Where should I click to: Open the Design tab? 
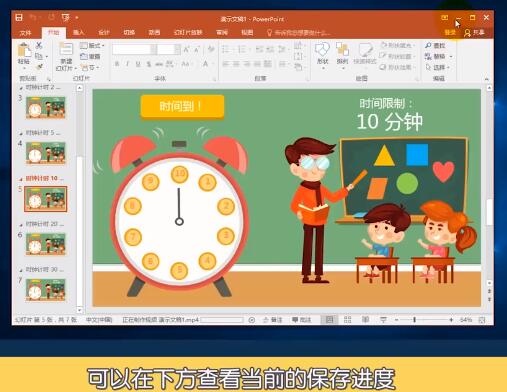(104, 32)
